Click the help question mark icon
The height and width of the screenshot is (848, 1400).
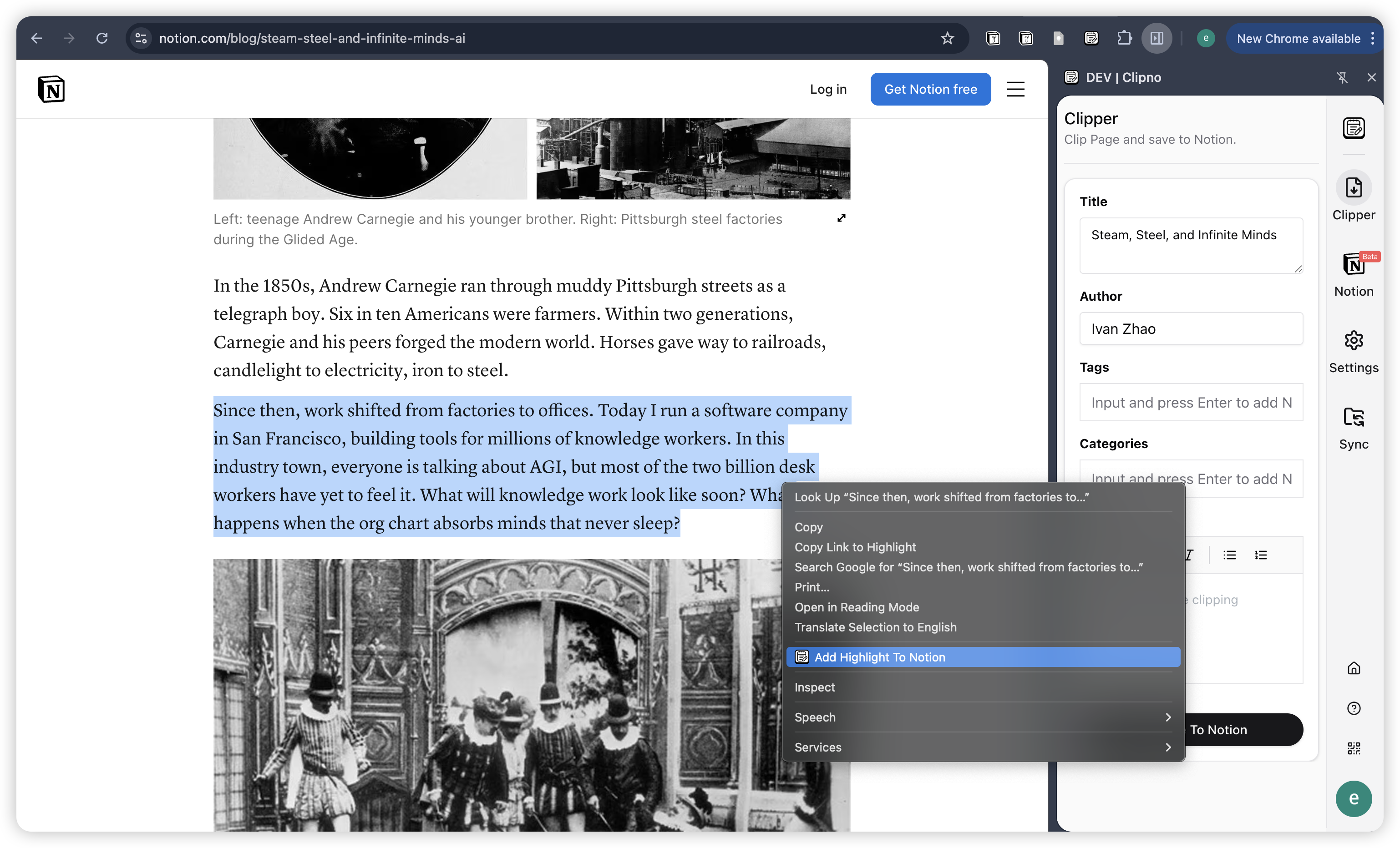[x=1354, y=708]
